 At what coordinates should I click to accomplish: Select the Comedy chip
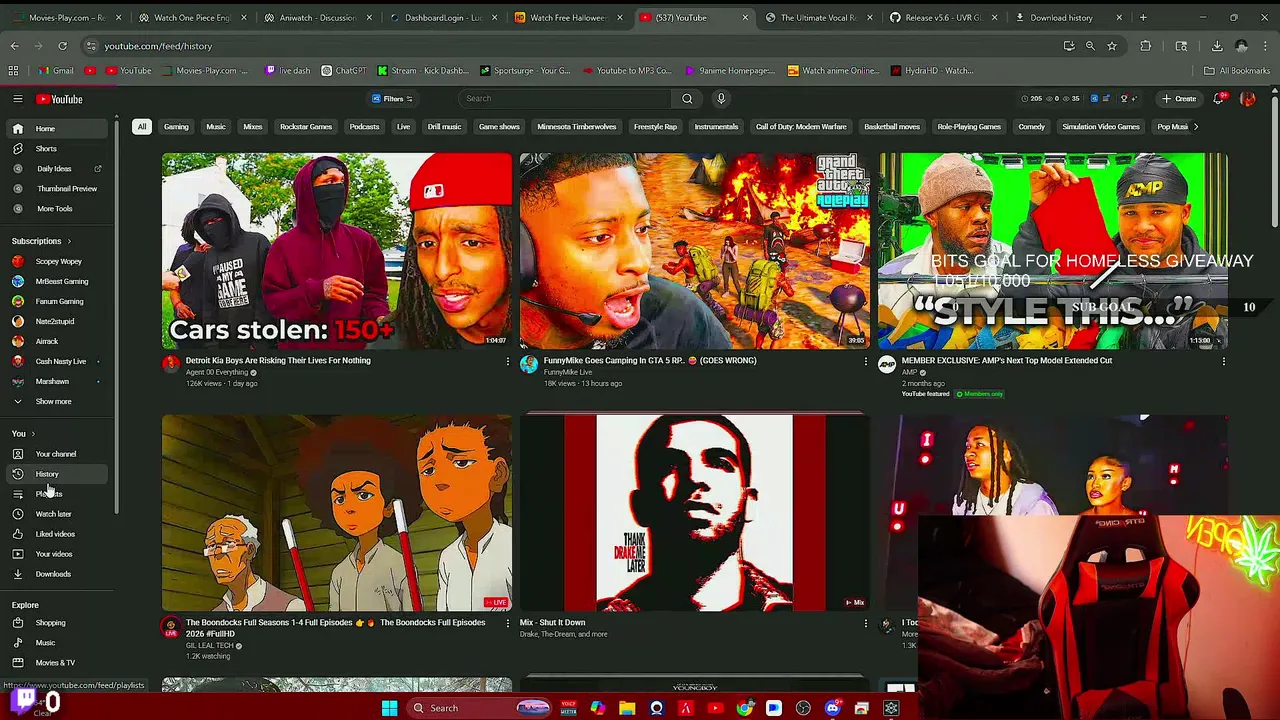click(x=1031, y=127)
